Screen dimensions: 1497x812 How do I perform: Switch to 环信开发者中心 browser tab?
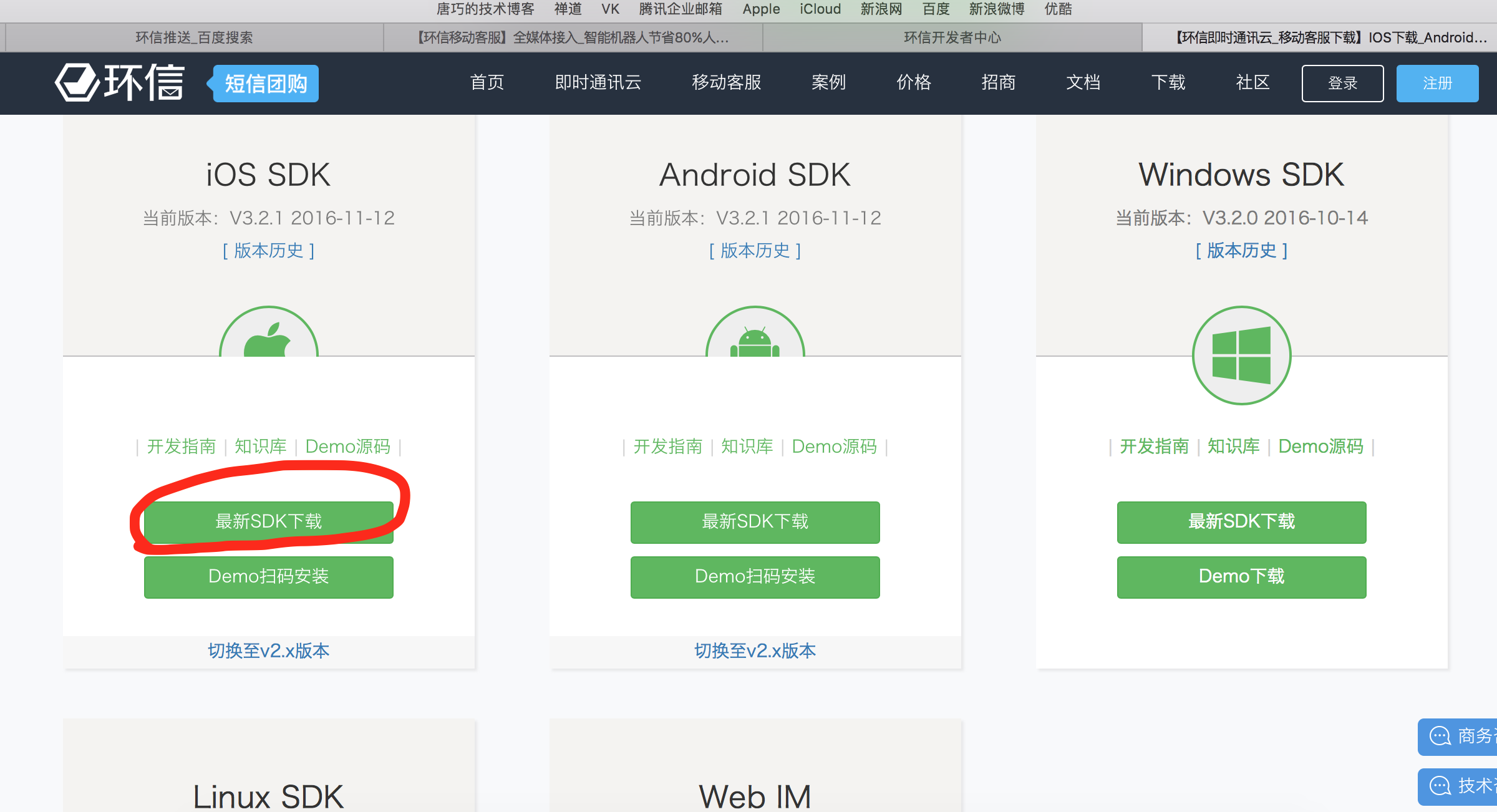(x=952, y=37)
